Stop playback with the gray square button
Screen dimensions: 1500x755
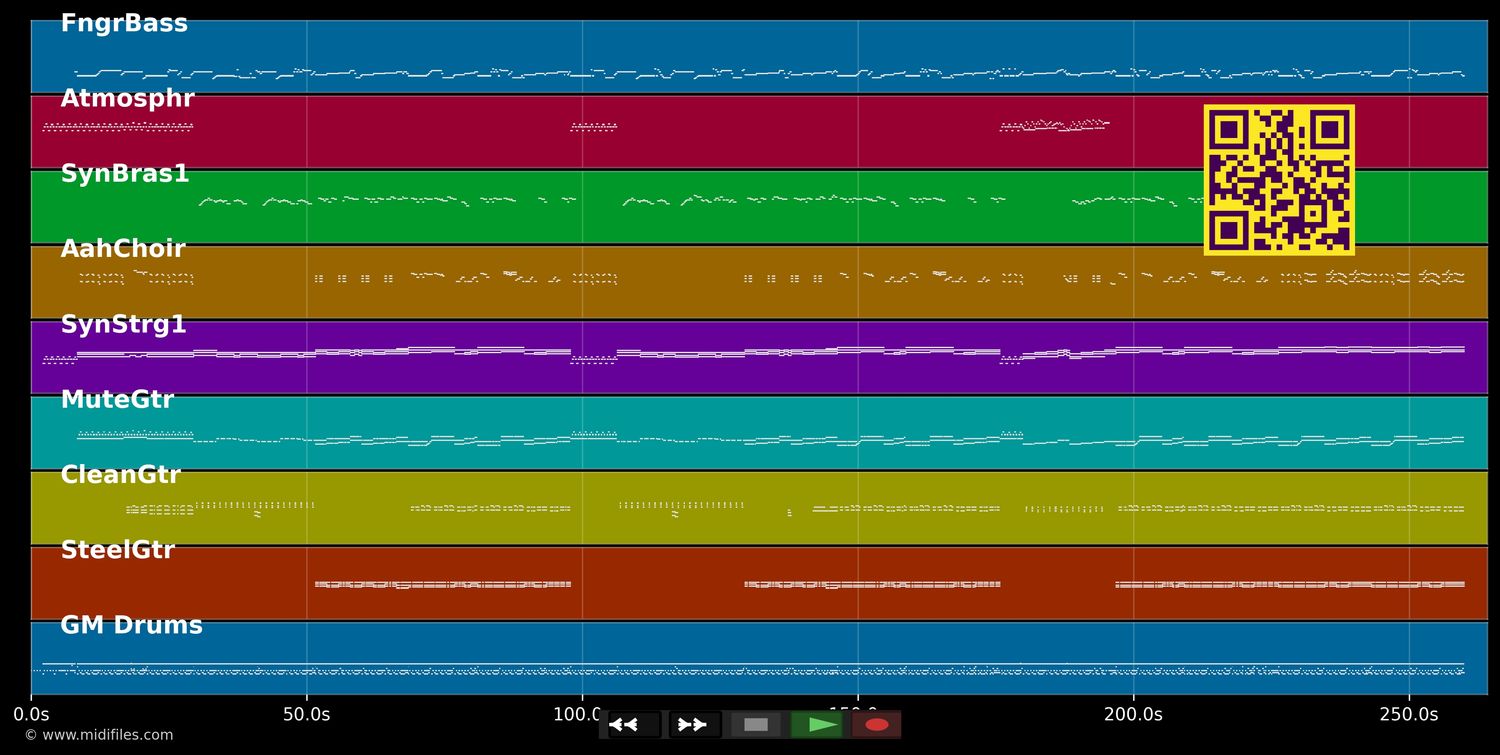756,725
